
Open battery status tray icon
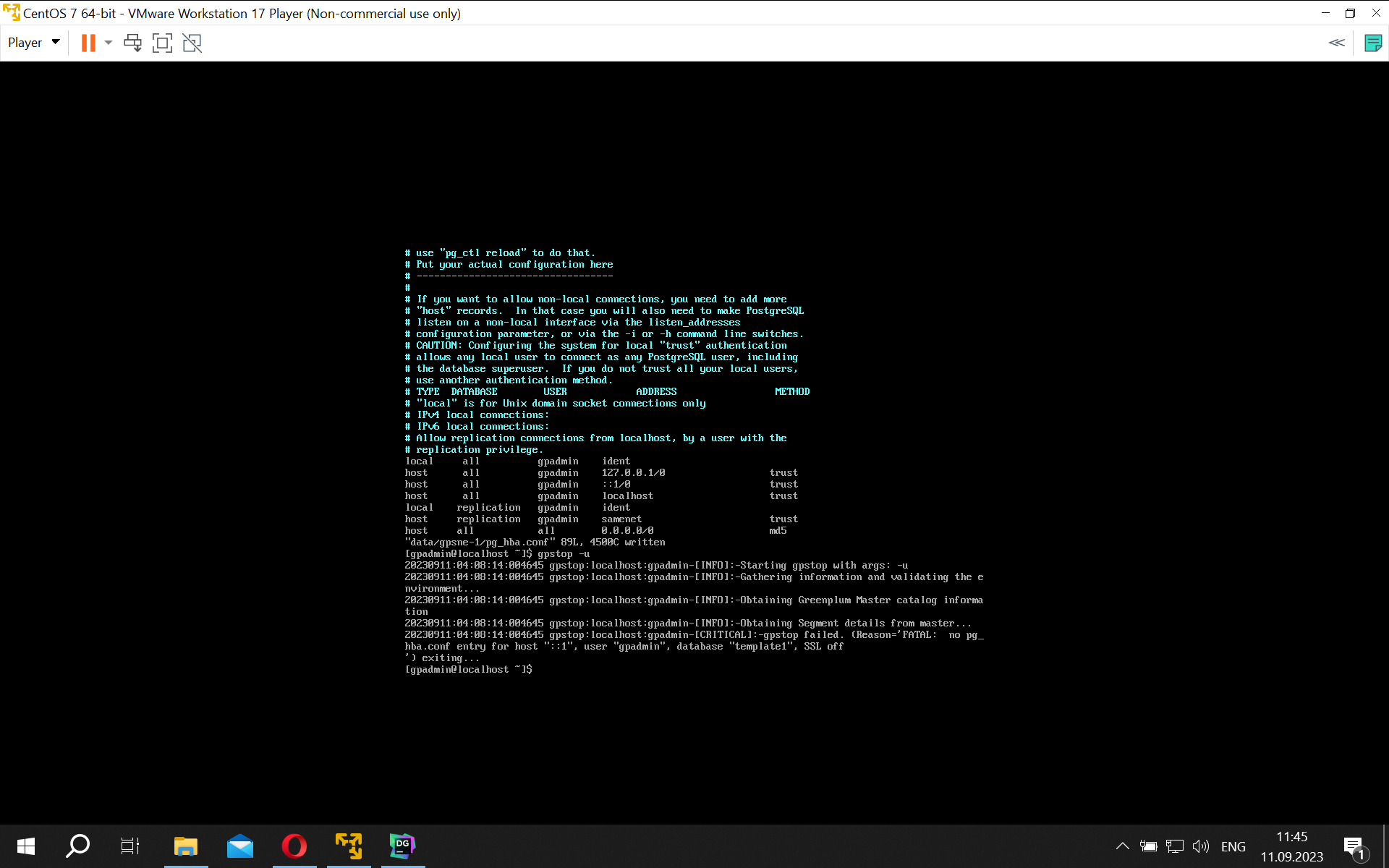click(1148, 846)
